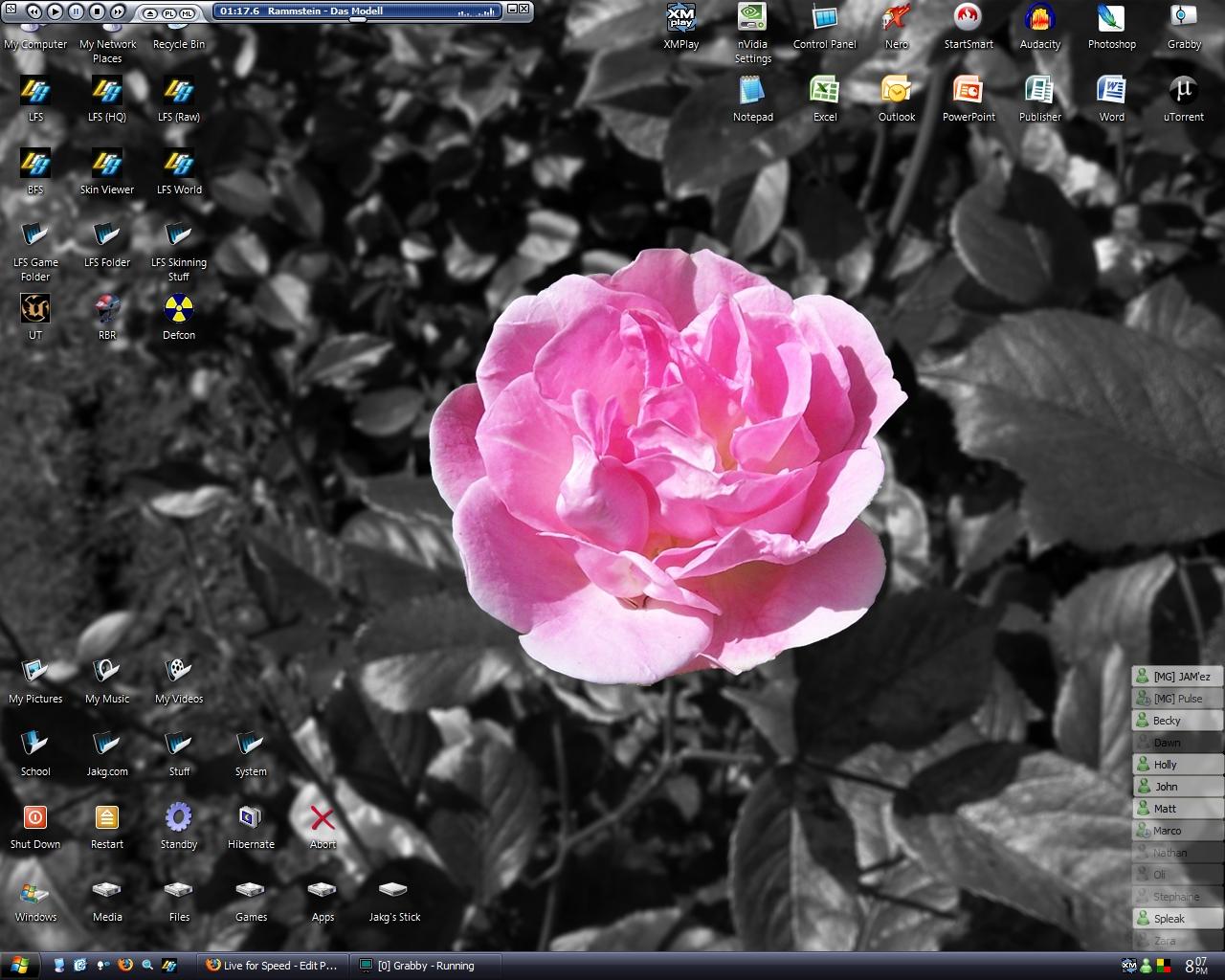The height and width of the screenshot is (980, 1225).
Task: Click the search magnifier quick launch icon
Action: [x=147, y=966]
